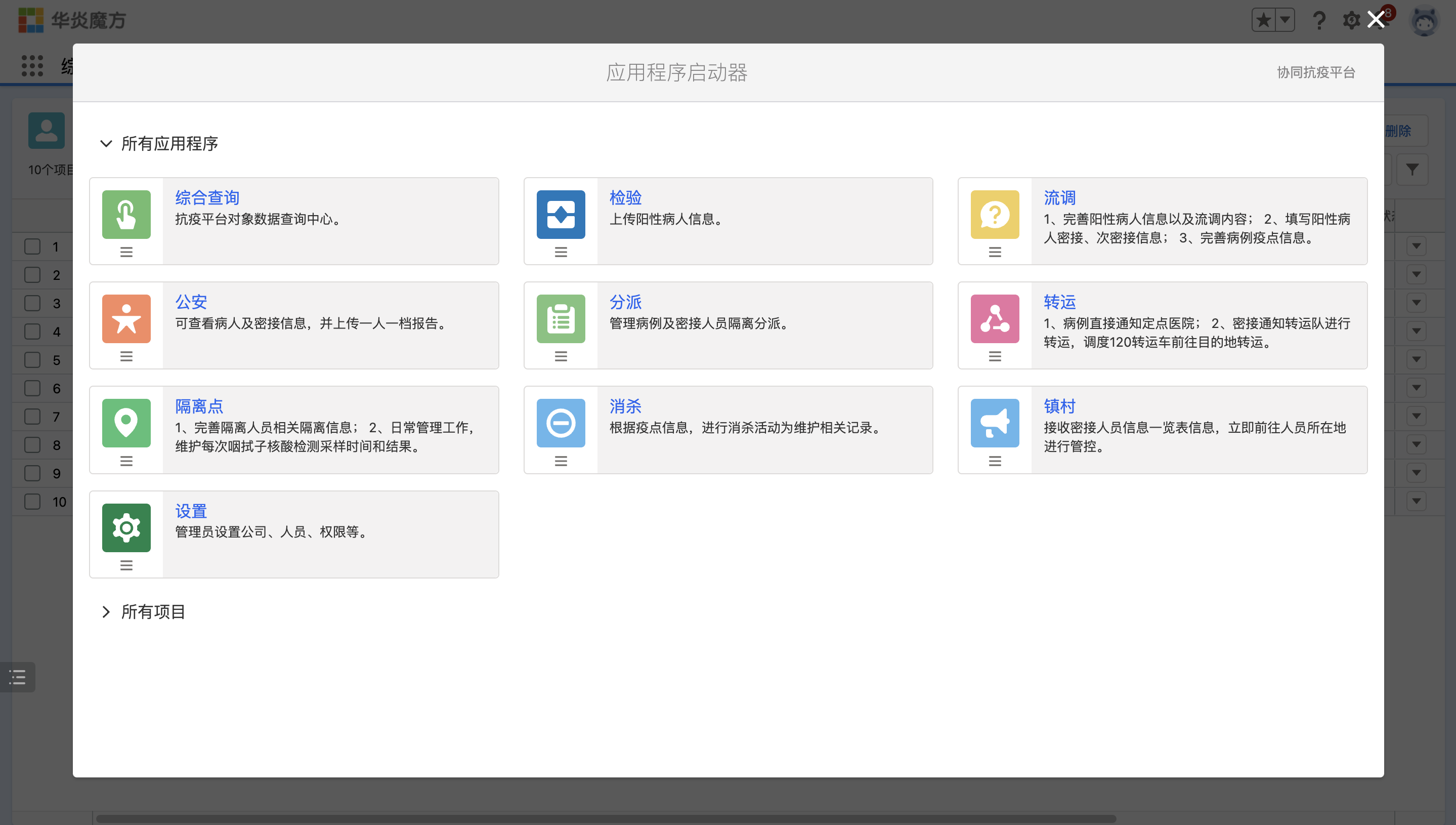Viewport: 1456px width, 825px height.
Task: Click the drag handle under 隔离点
Action: click(x=126, y=461)
